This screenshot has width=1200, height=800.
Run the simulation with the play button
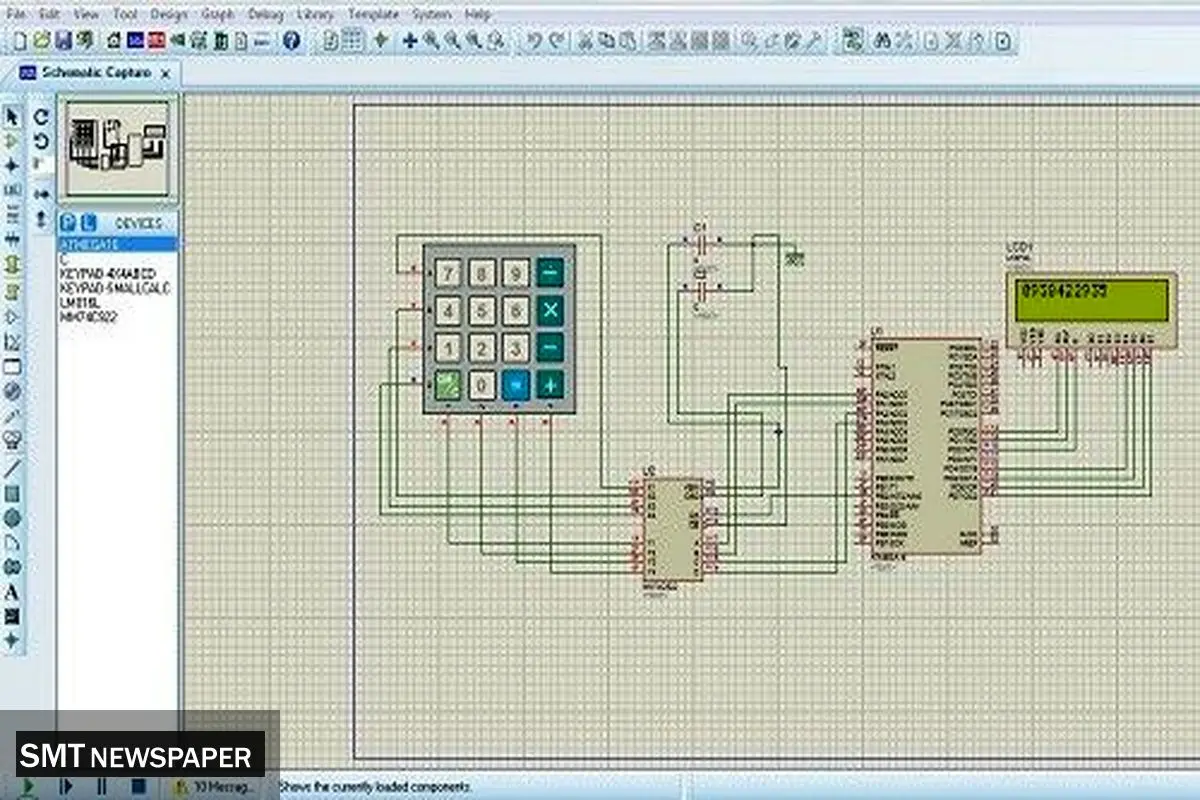[28, 786]
